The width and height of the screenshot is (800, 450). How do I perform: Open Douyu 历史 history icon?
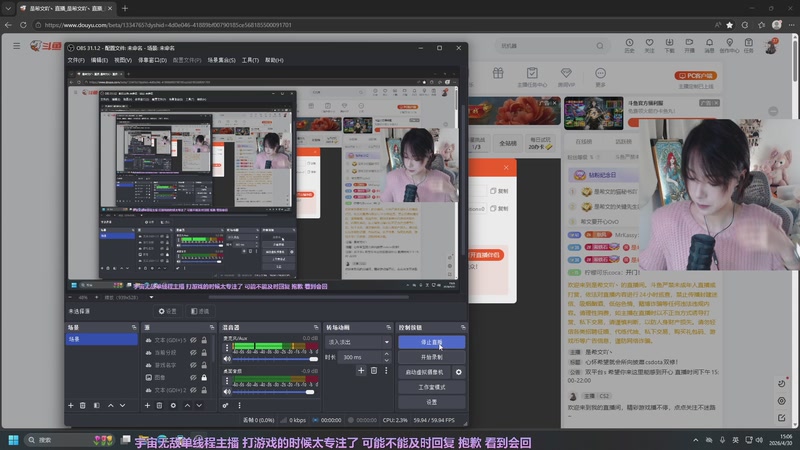629,45
